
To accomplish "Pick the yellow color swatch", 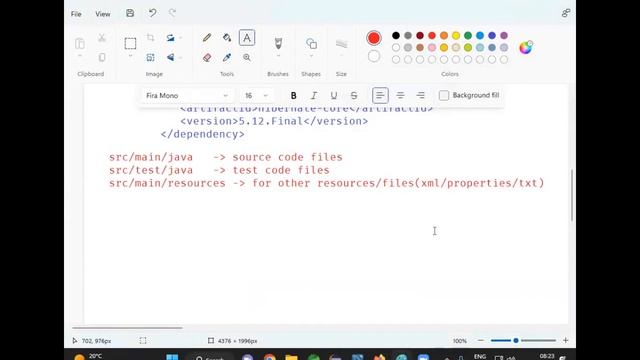I will click(x=456, y=36).
